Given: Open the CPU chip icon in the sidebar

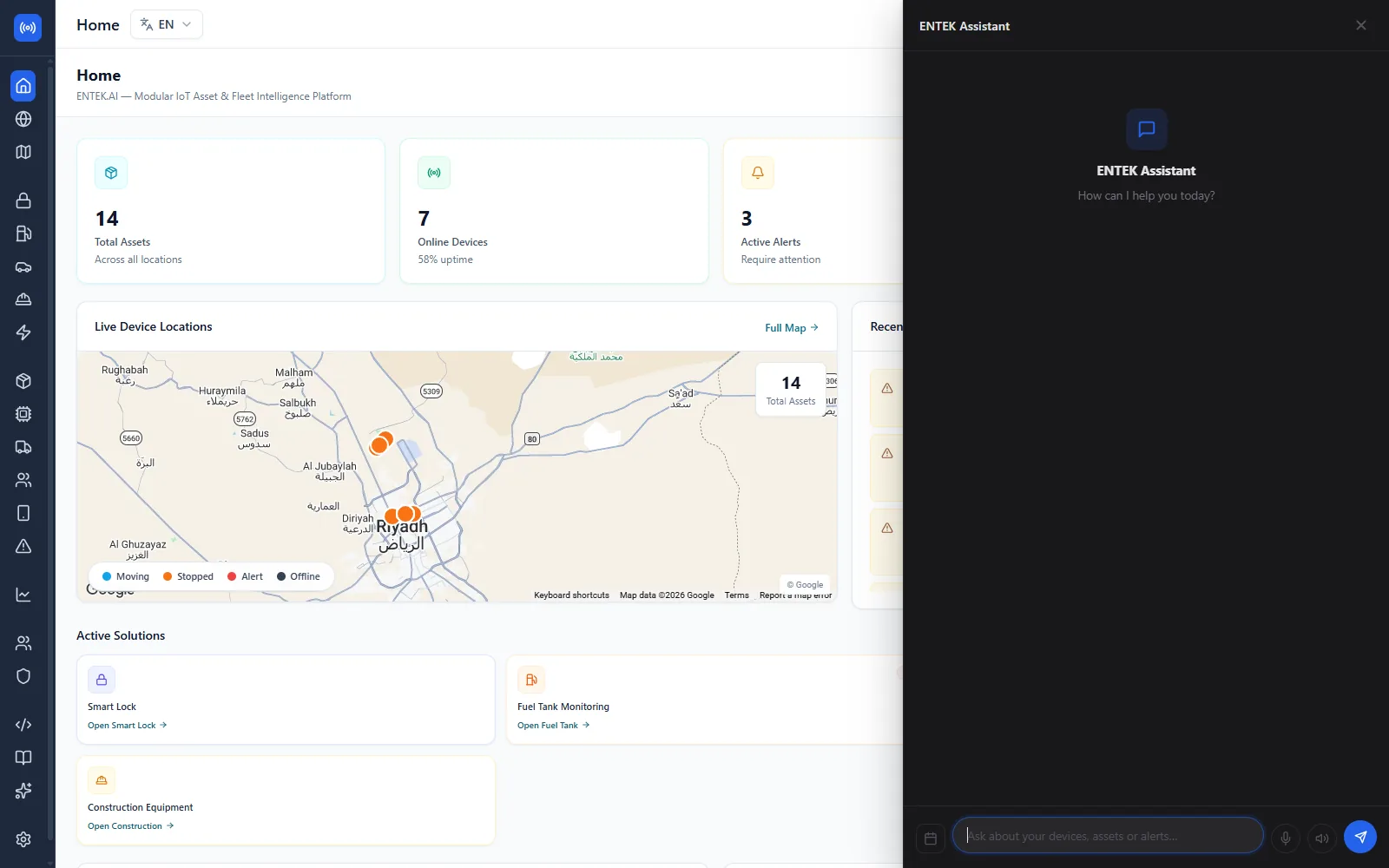Looking at the screenshot, I should [23, 414].
